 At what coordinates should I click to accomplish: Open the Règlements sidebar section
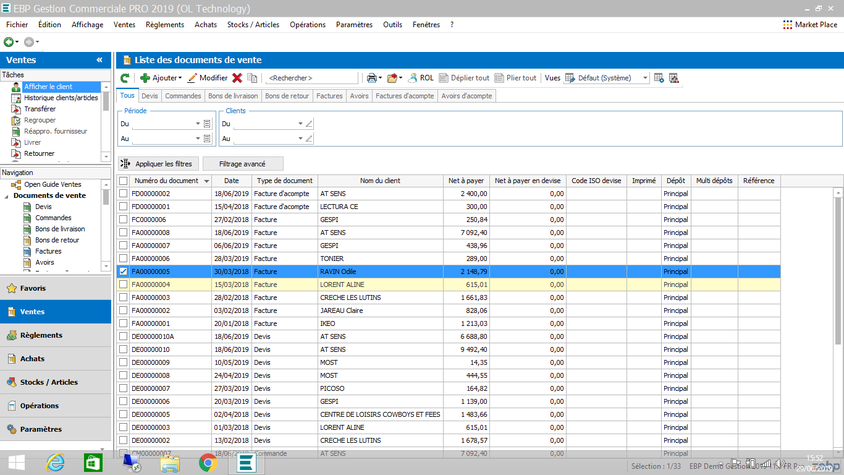pos(55,335)
